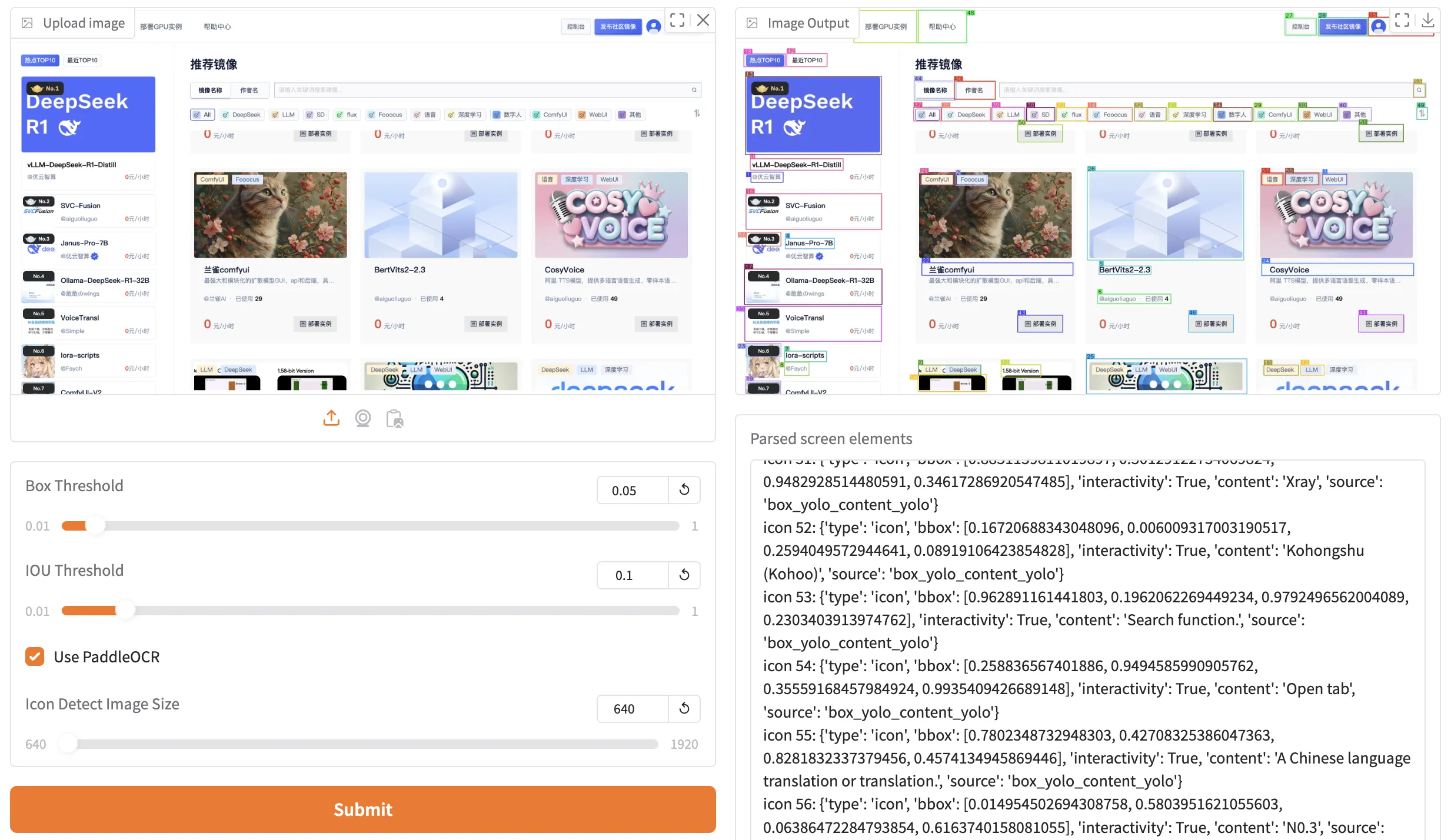This screenshot has width=1451, height=840.
Task: Click inside the Parsed screen elements textbox
Action: pos(1087,650)
